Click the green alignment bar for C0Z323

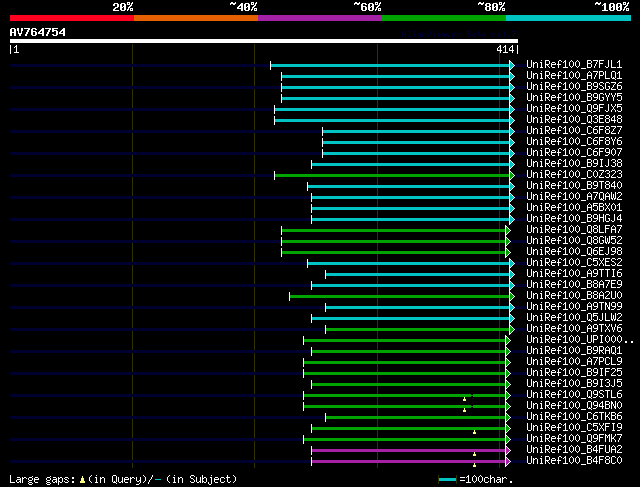[x=392, y=176]
